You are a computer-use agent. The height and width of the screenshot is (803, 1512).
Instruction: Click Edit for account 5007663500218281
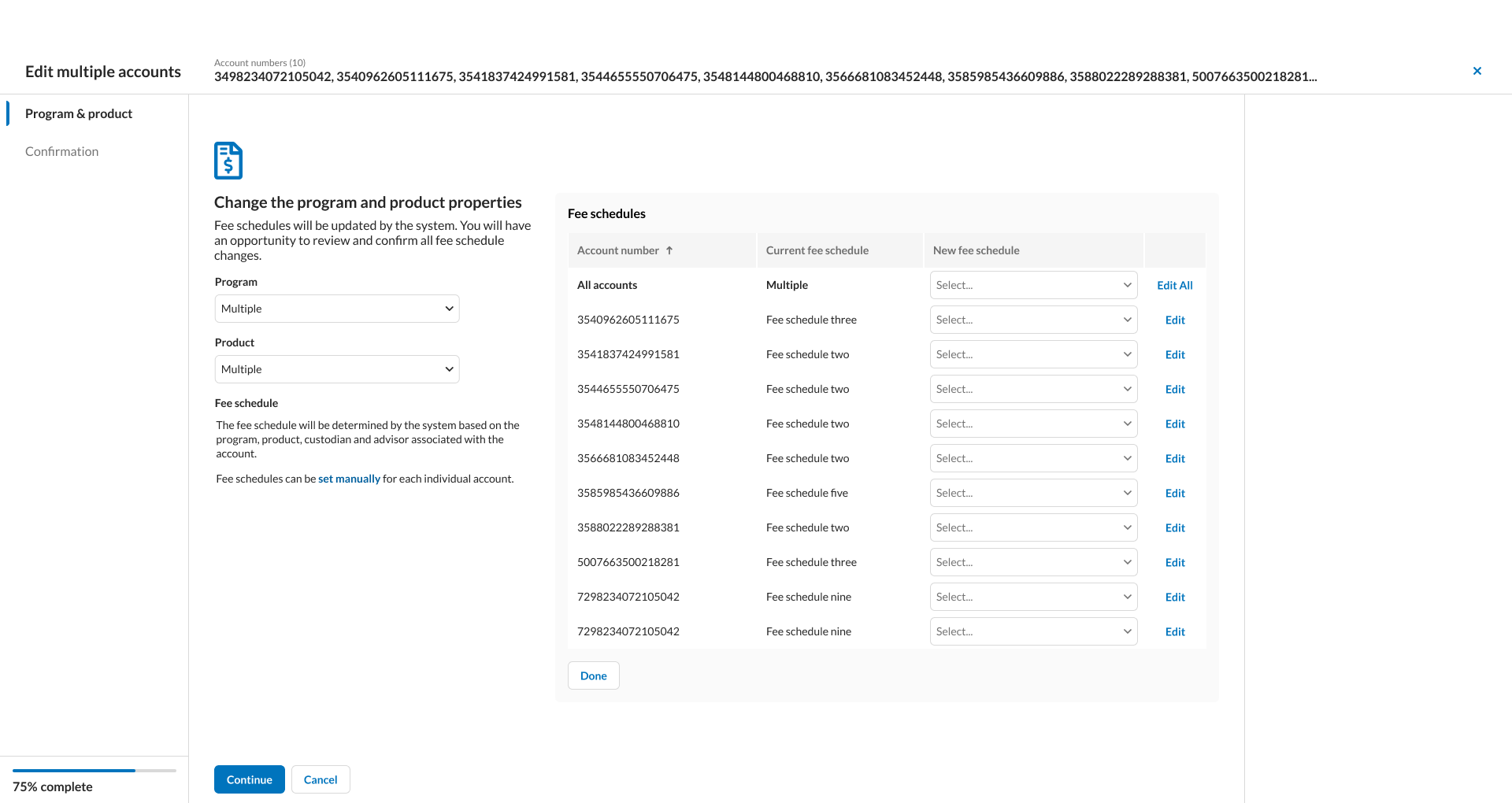pos(1174,562)
